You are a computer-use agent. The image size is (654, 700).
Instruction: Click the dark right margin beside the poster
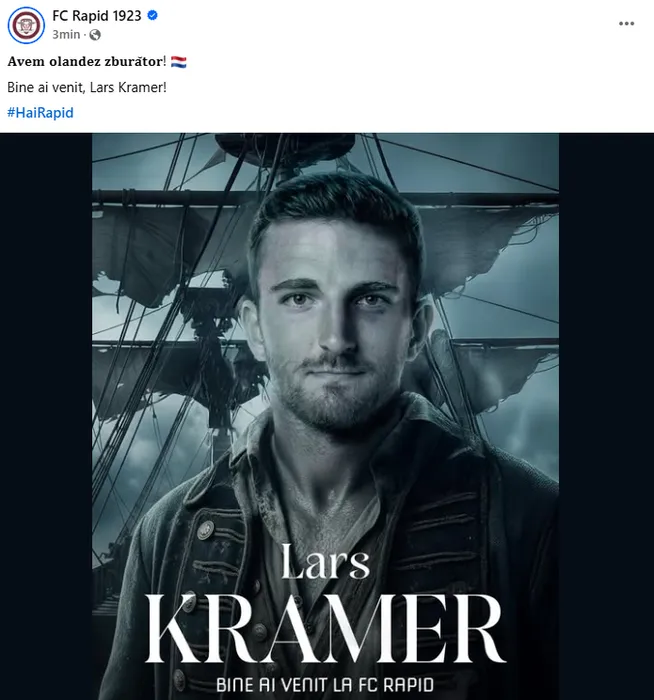pos(606,417)
